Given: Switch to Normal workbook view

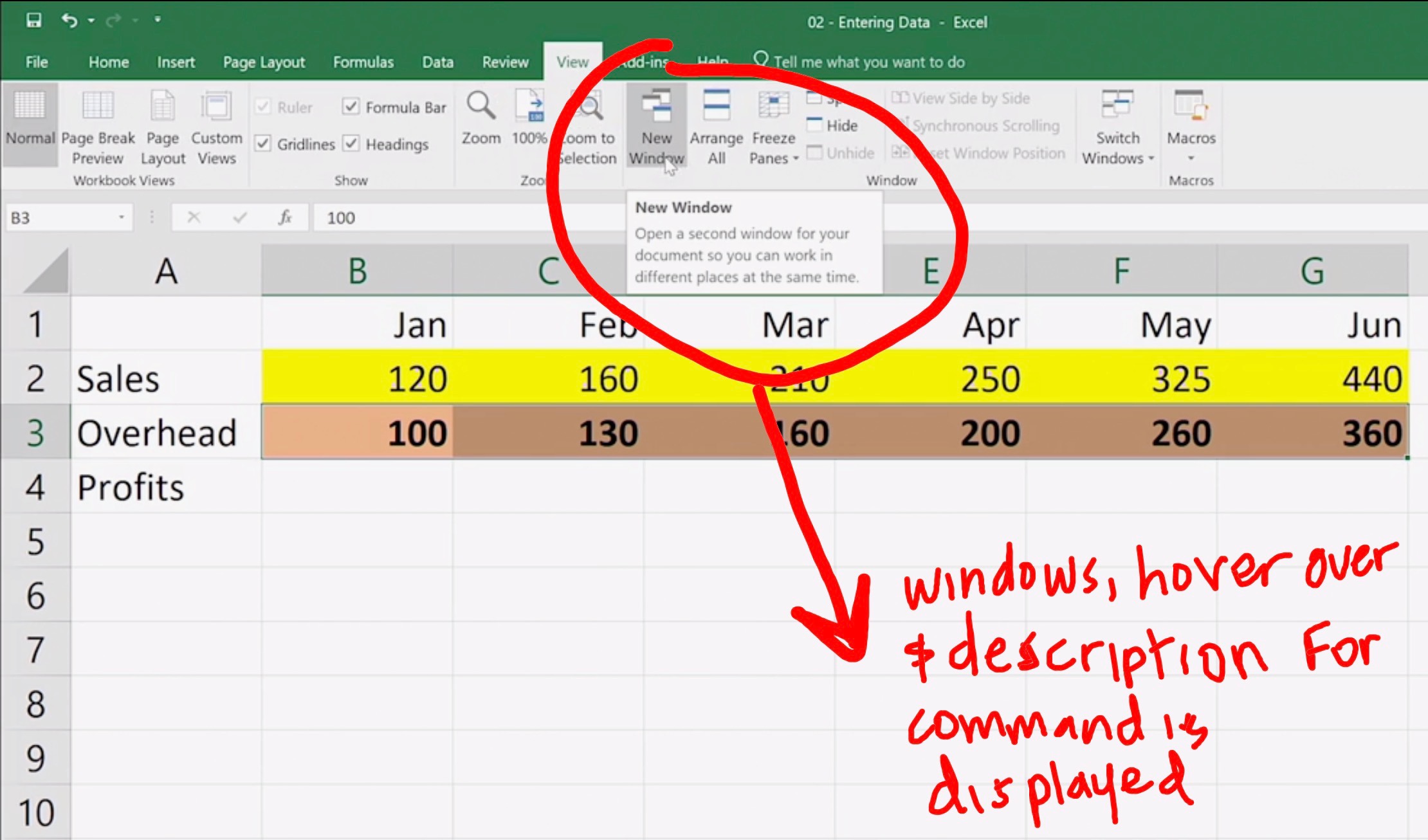Looking at the screenshot, I should 30,123.
